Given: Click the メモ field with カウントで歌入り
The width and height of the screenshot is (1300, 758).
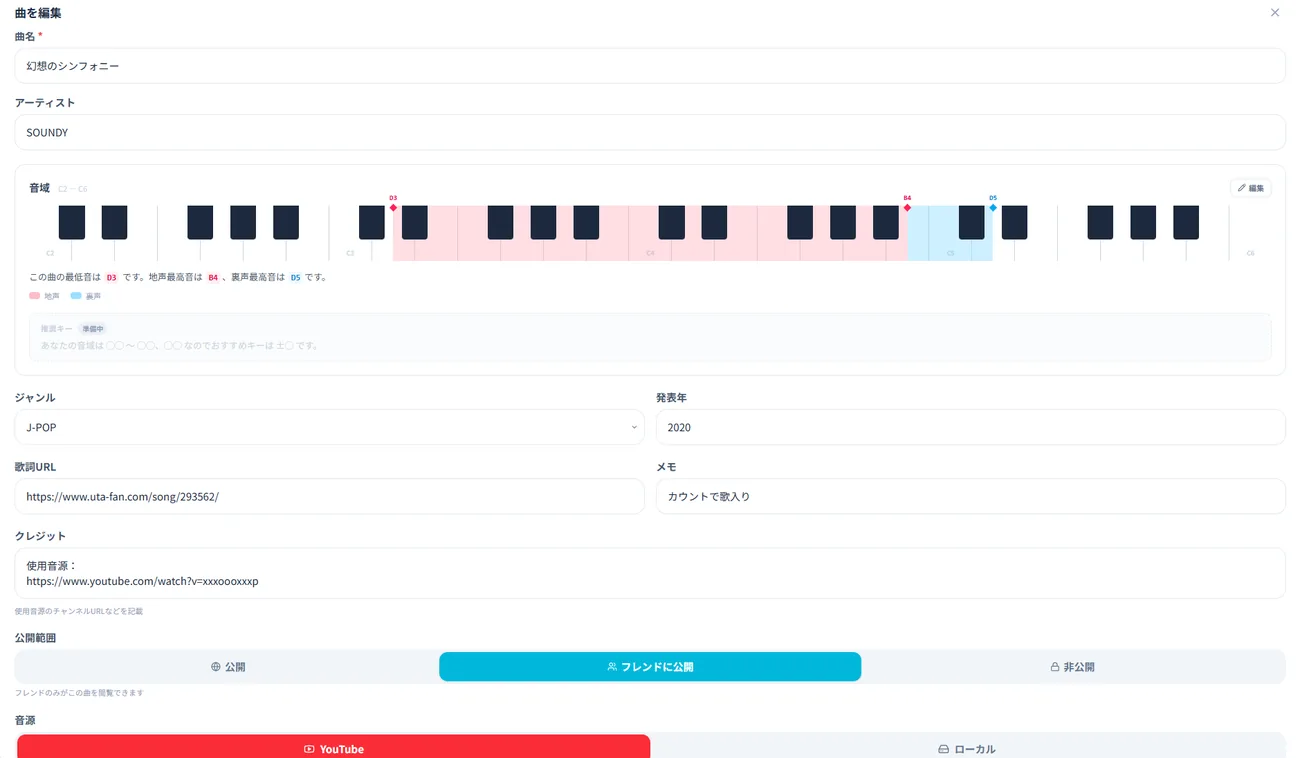Looking at the screenshot, I should tap(970, 496).
